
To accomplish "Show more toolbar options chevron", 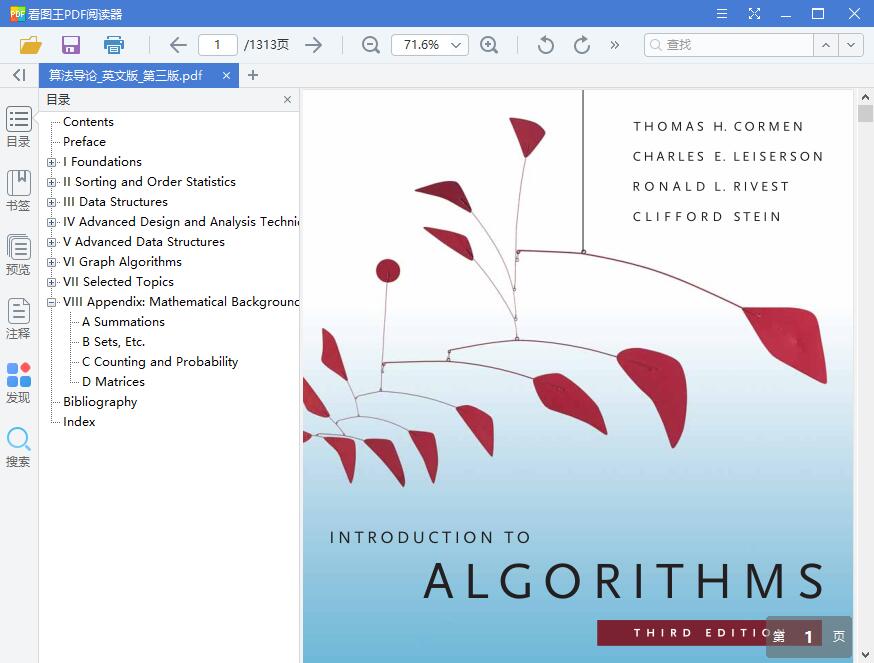I will click(614, 45).
